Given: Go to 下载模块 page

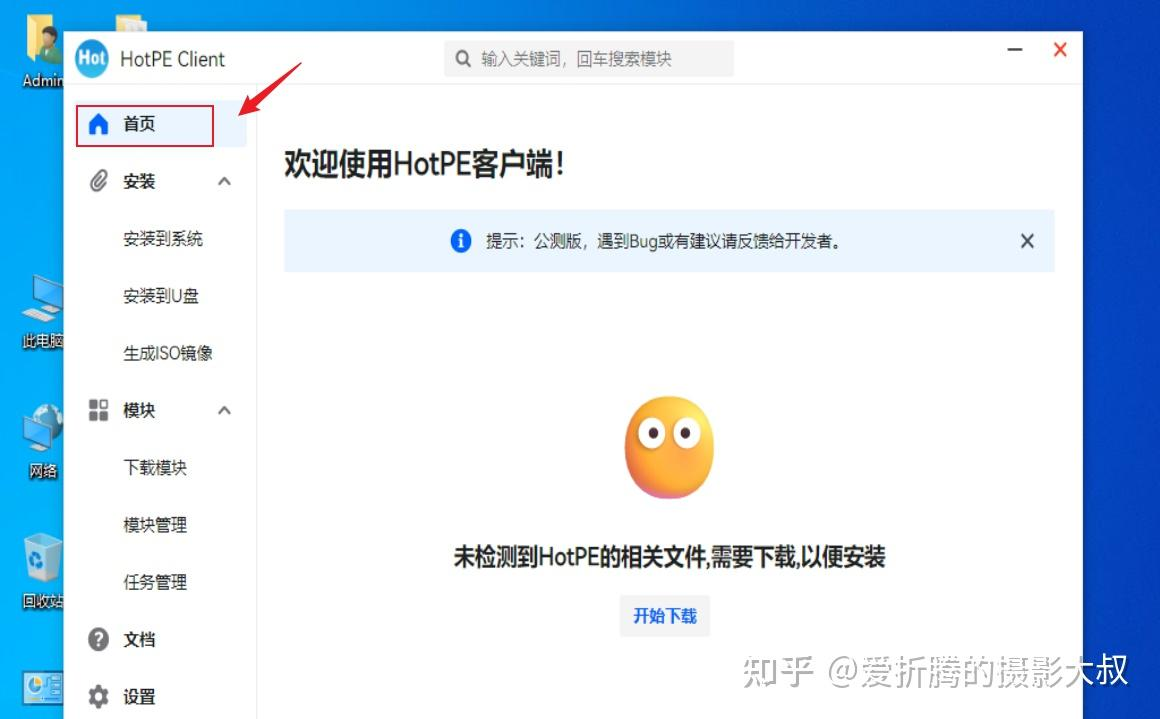Looking at the screenshot, I should [155, 467].
